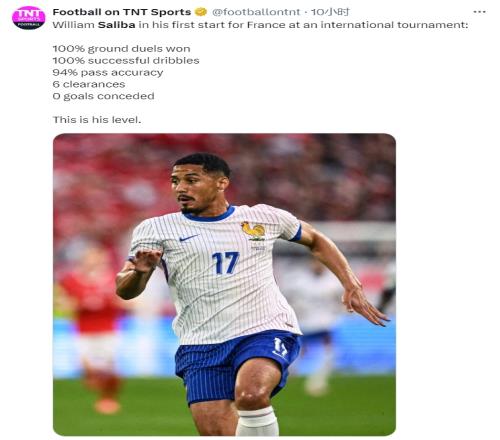Select the "100% successful dribbles" line

126,61
